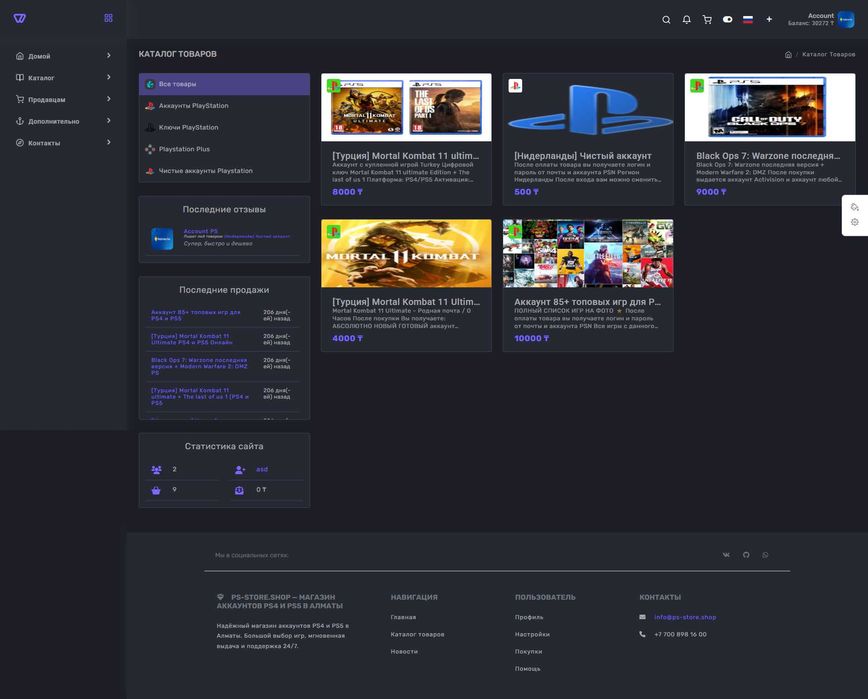The width and height of the screenshot is (868, 699).
Task: Open Mortal Kombat 11 yellow banner thumbnail
Action: click(x=406, y=253)
